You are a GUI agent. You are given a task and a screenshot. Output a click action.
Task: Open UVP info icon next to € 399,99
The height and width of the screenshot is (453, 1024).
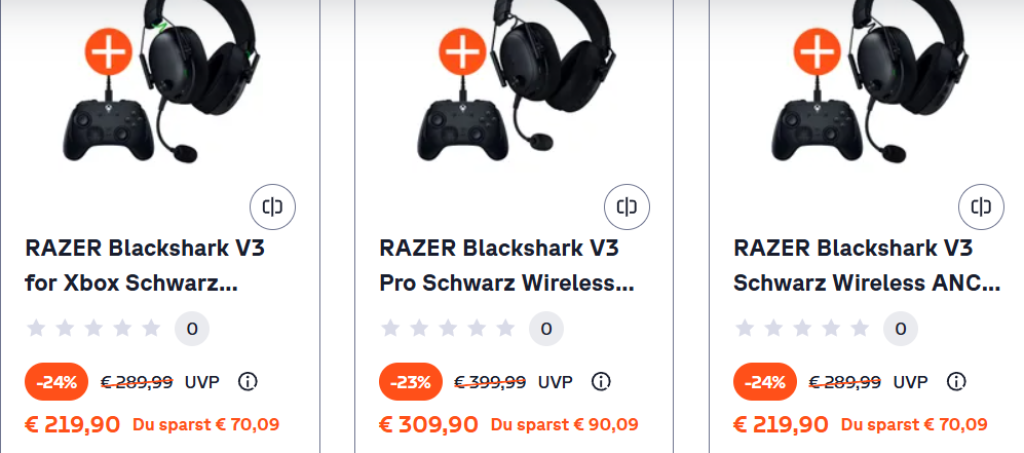click(x=601, y=381)
